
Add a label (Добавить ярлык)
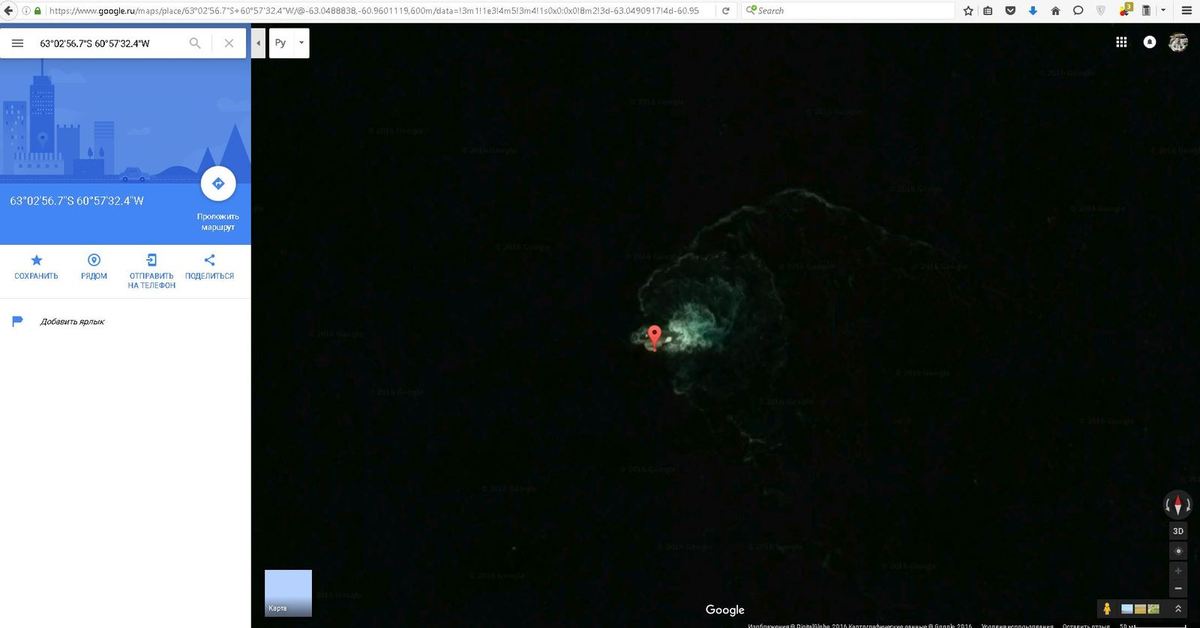(72, 322)
